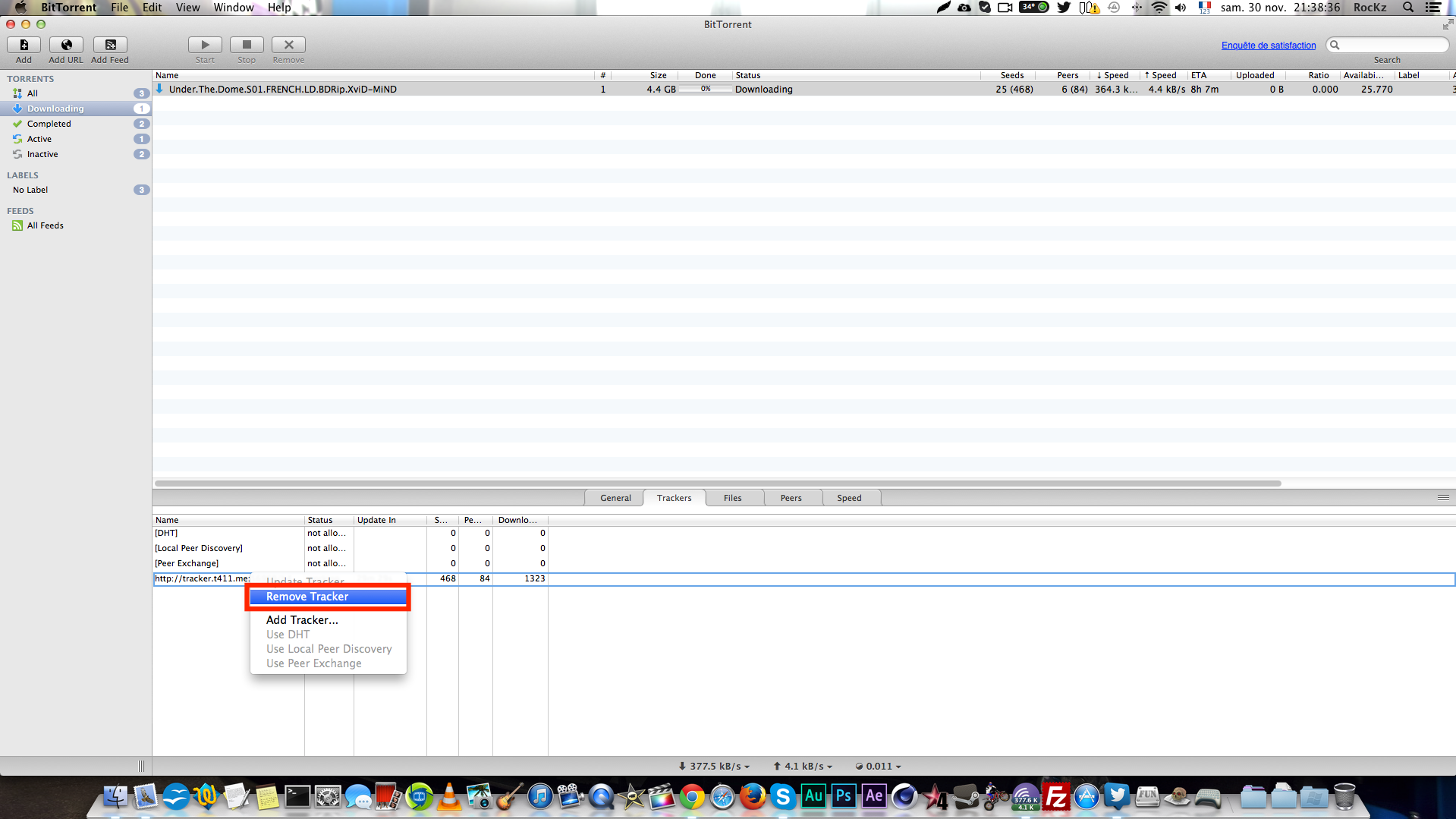Click the Add torrent toolbar icon
Viewport: 1456px width, 819px height.
coord(24,45)
